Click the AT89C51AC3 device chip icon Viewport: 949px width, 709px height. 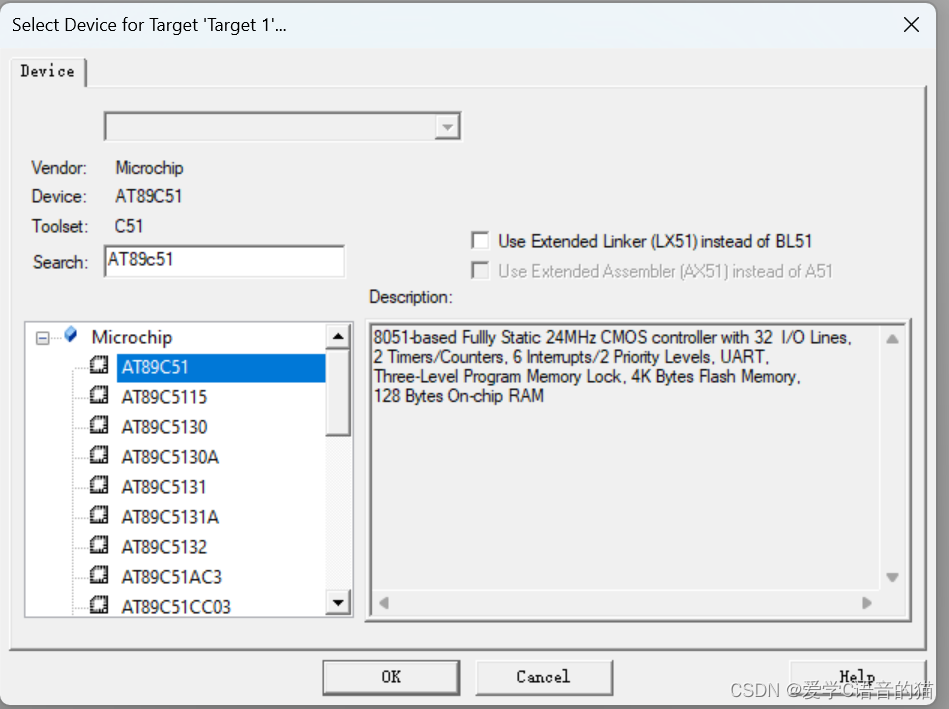(99, 575)
